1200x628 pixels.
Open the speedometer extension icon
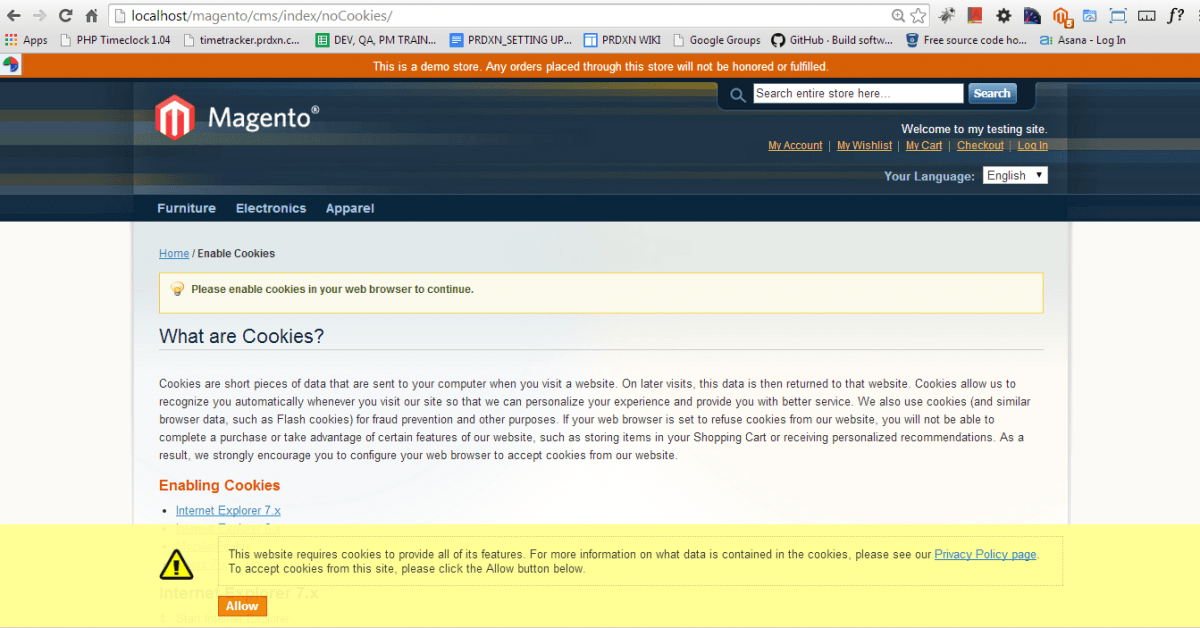pos(1032,15)
